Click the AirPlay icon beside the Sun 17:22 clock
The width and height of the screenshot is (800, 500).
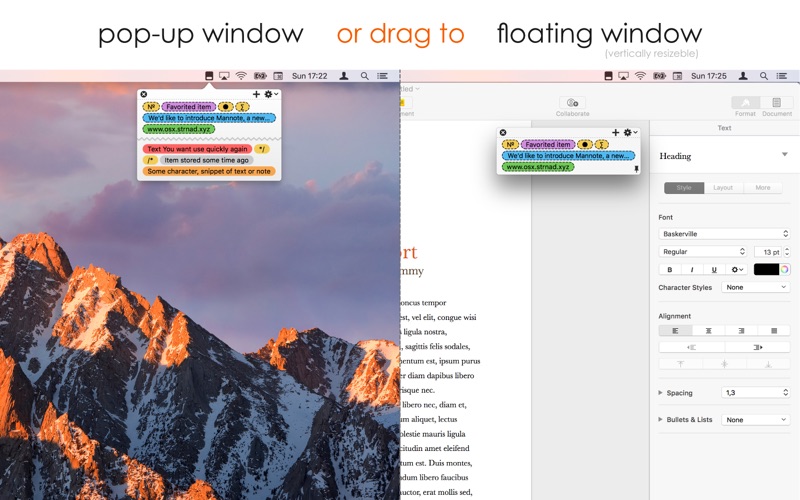coord(224,76)
